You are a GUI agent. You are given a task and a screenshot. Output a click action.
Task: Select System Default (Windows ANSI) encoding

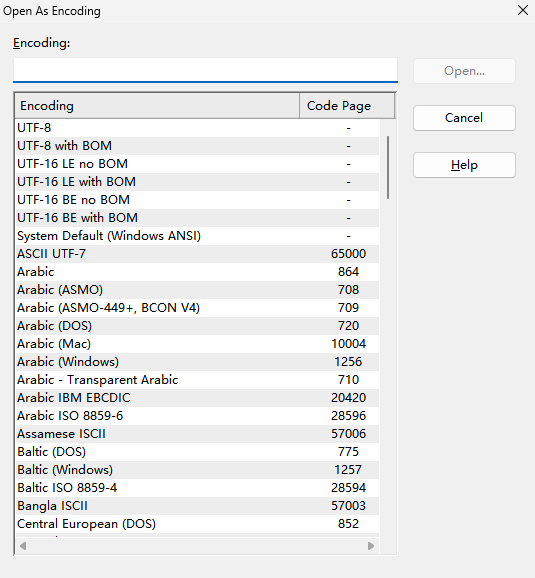(x=197, y=236)
